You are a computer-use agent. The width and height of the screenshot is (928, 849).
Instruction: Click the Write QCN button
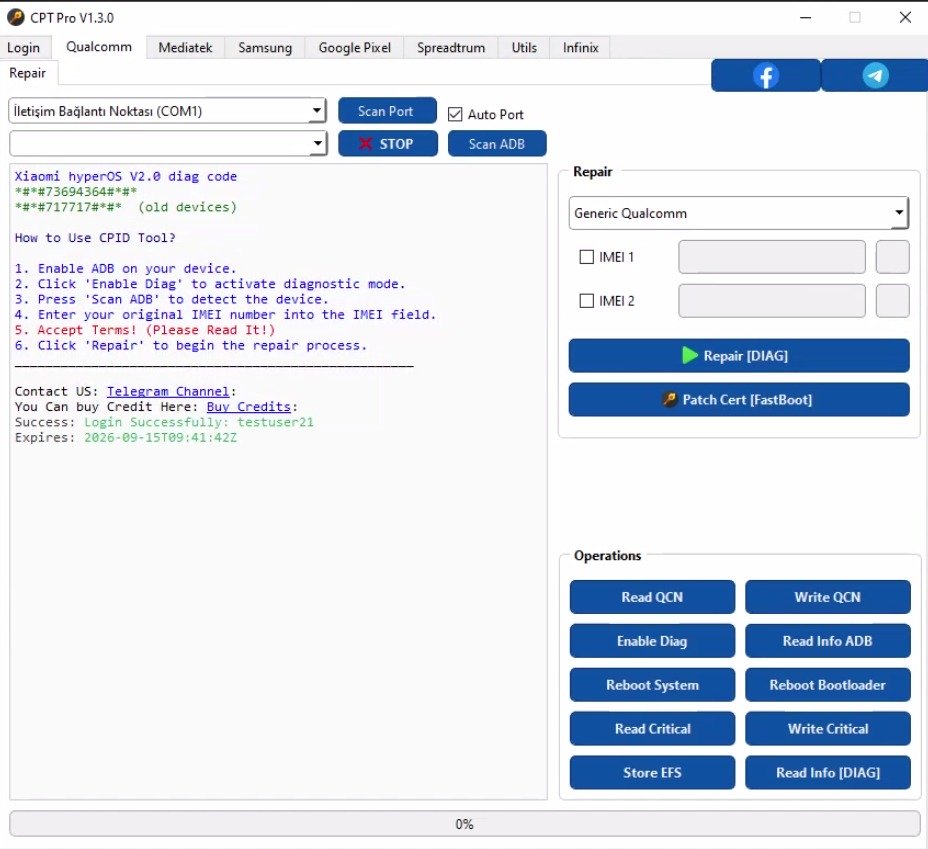click(x=827, y=597)
